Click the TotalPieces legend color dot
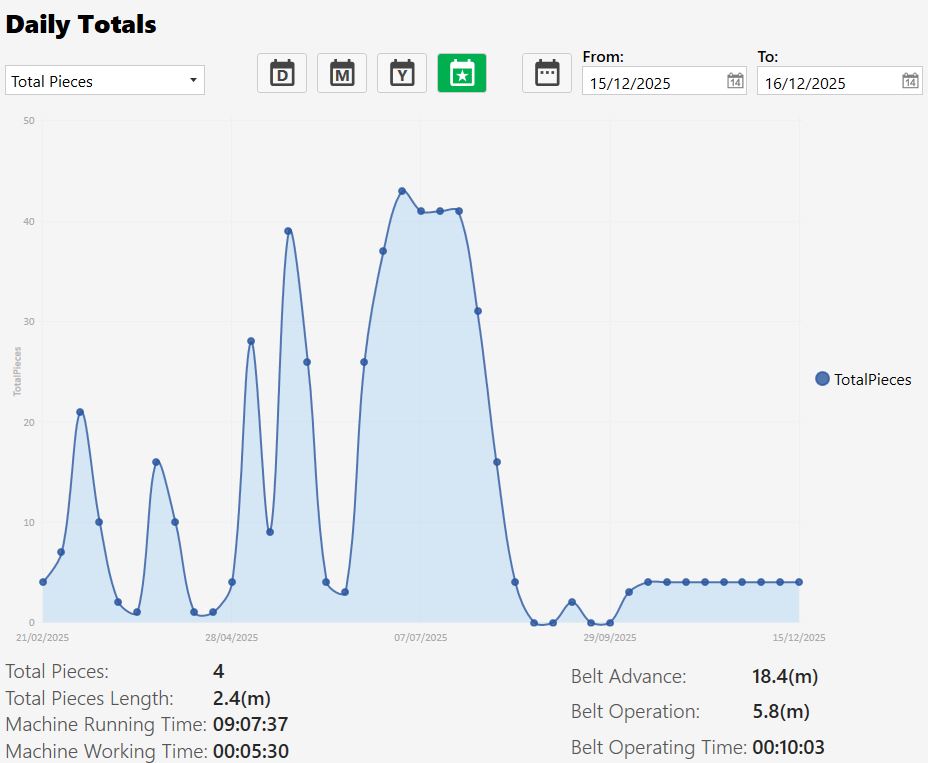Image resolution: width=928 pixels, height=763 pixels. pyautogui.click(x=822, y=379)
